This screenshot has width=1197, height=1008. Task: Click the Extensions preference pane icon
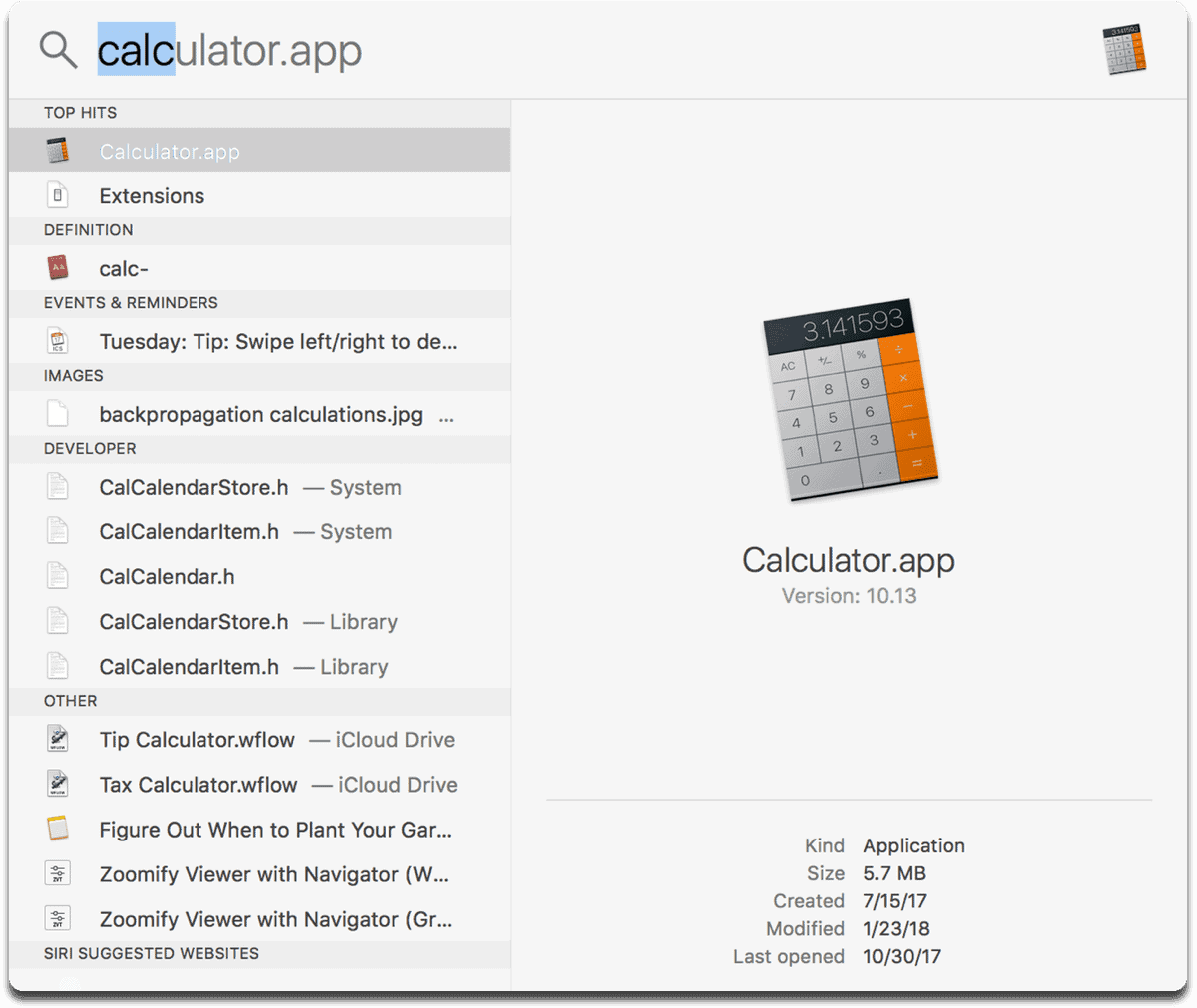(58, 195)
